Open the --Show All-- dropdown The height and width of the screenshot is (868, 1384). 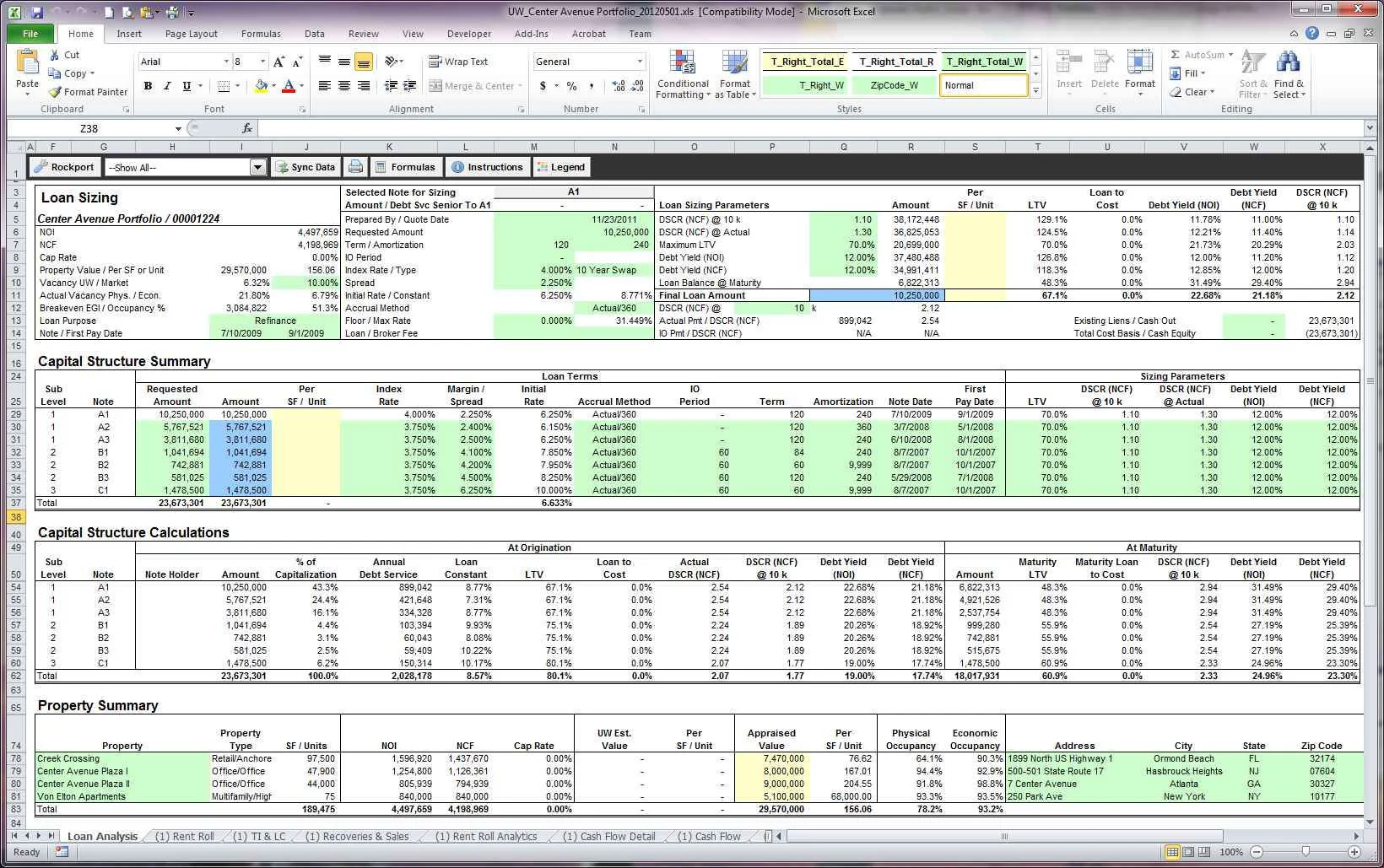258,166
